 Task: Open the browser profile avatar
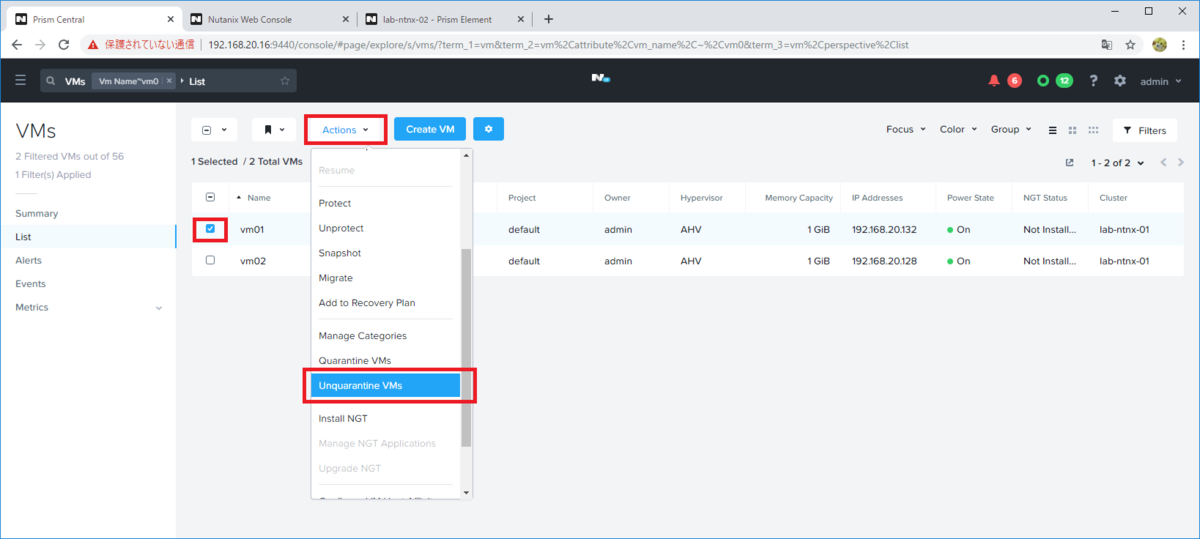[1160, 45]
